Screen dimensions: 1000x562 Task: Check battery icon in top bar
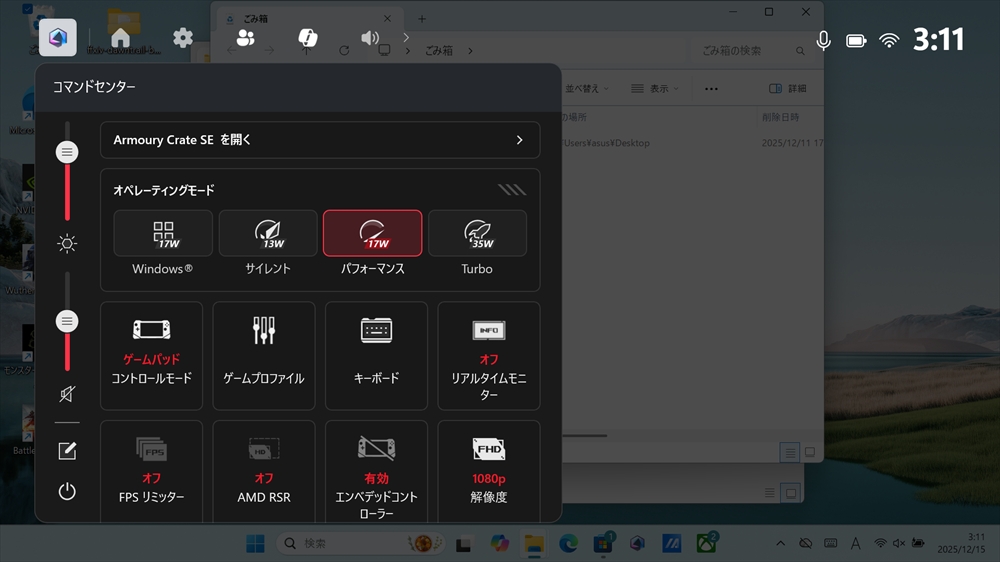(x=856, y=41)
